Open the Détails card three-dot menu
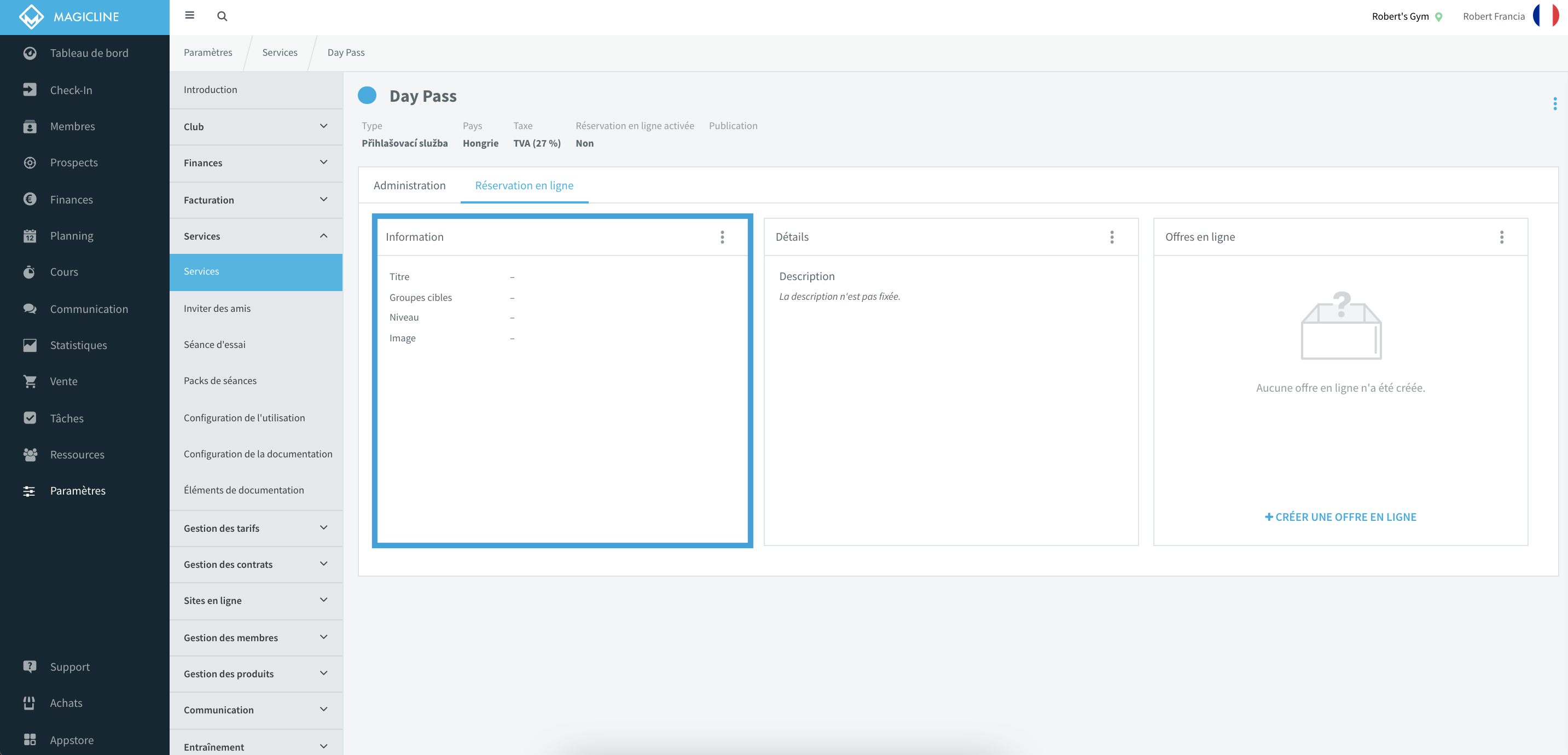The image size is (1568, 755). point(1112,237)
